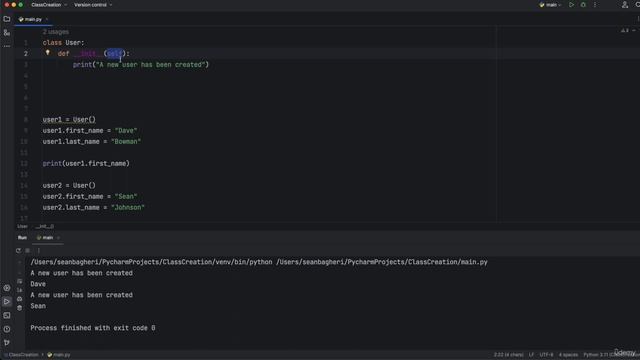Open the Python Packages tool window icon
The height and width of the screenshot is (360, 640).
tap(7, 288)
